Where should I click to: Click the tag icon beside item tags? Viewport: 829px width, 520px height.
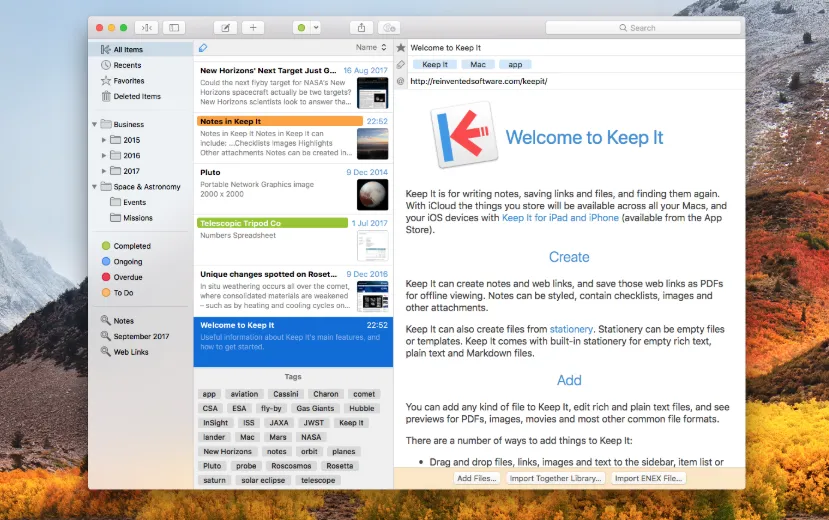(x=401, y=64)
